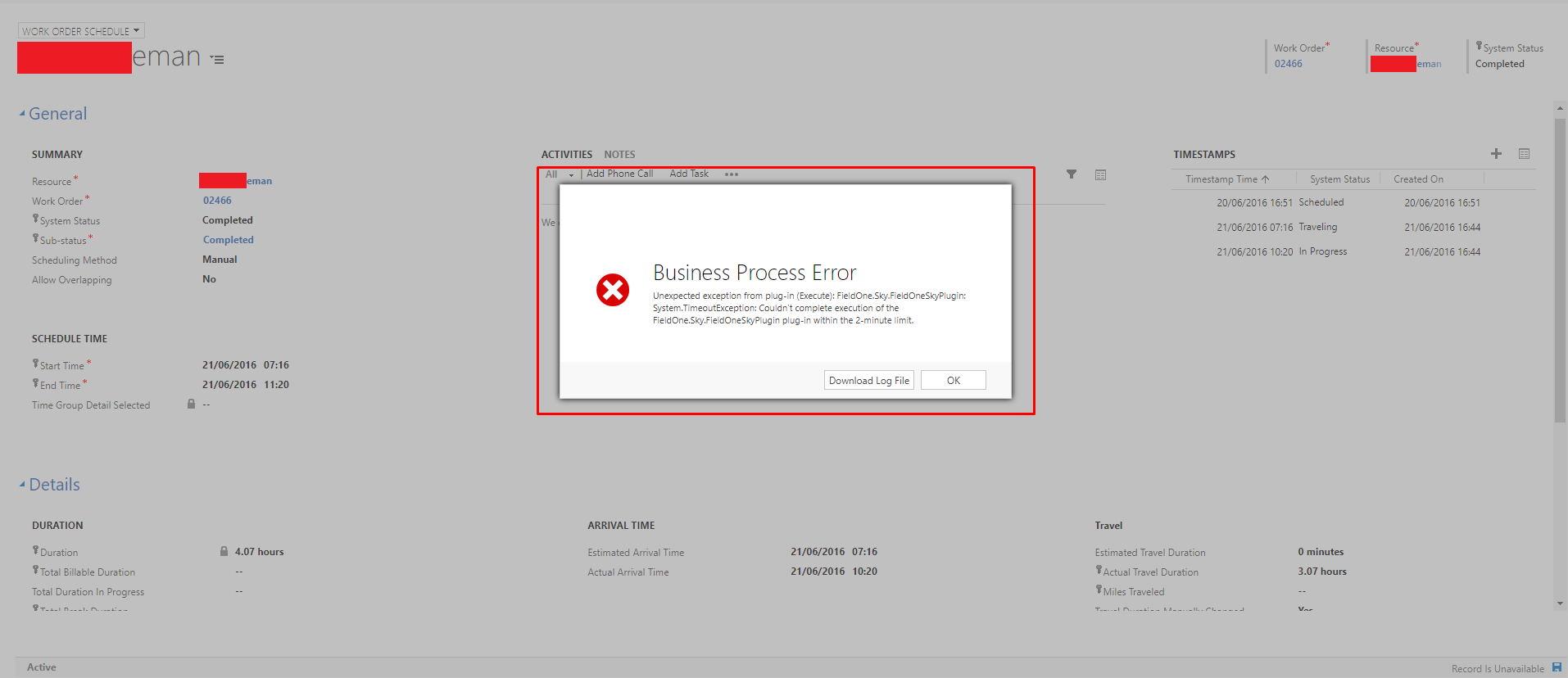Sort by Created On column
Screen dimensions: 1568x678
1418,179
